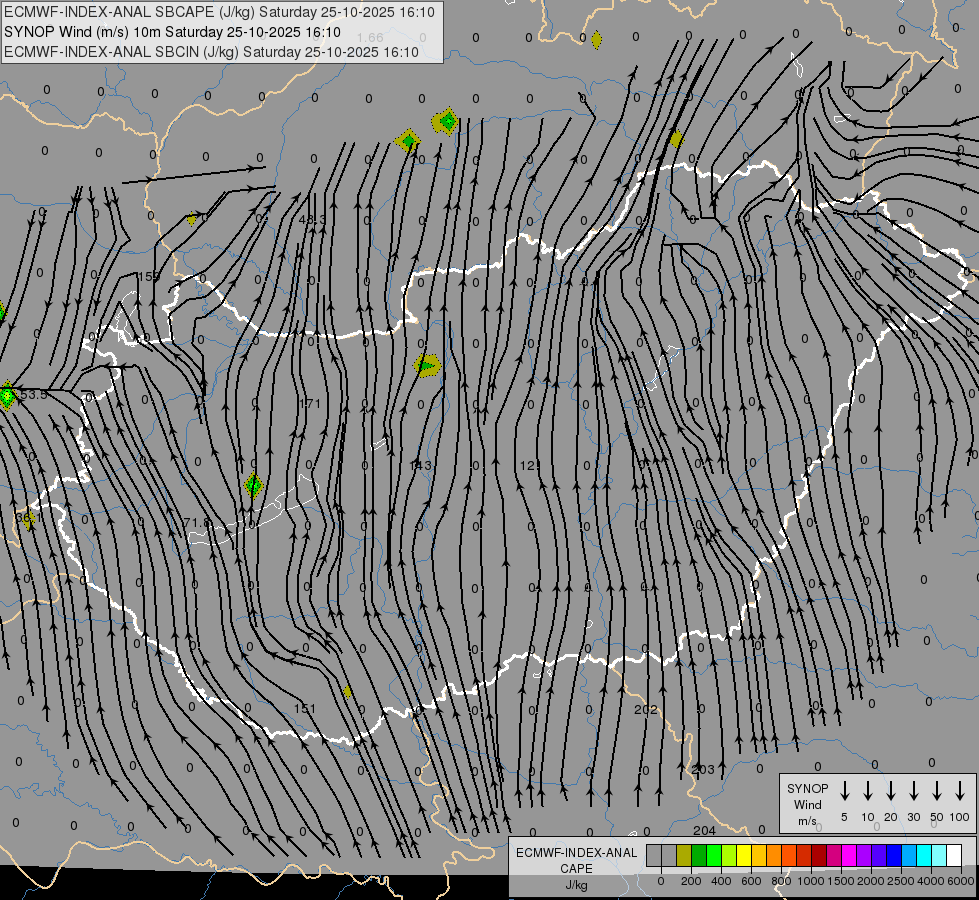Click the 202 station value
The image size is (979, 900).
646,710
